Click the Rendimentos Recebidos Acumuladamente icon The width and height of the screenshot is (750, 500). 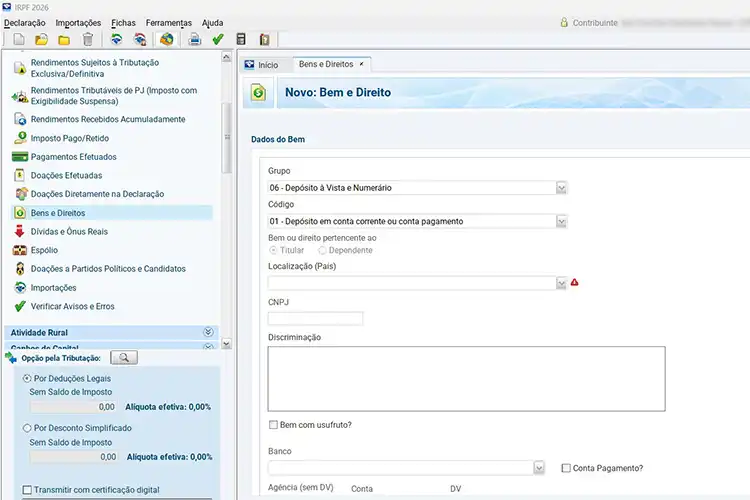click(x=20, y=119)
